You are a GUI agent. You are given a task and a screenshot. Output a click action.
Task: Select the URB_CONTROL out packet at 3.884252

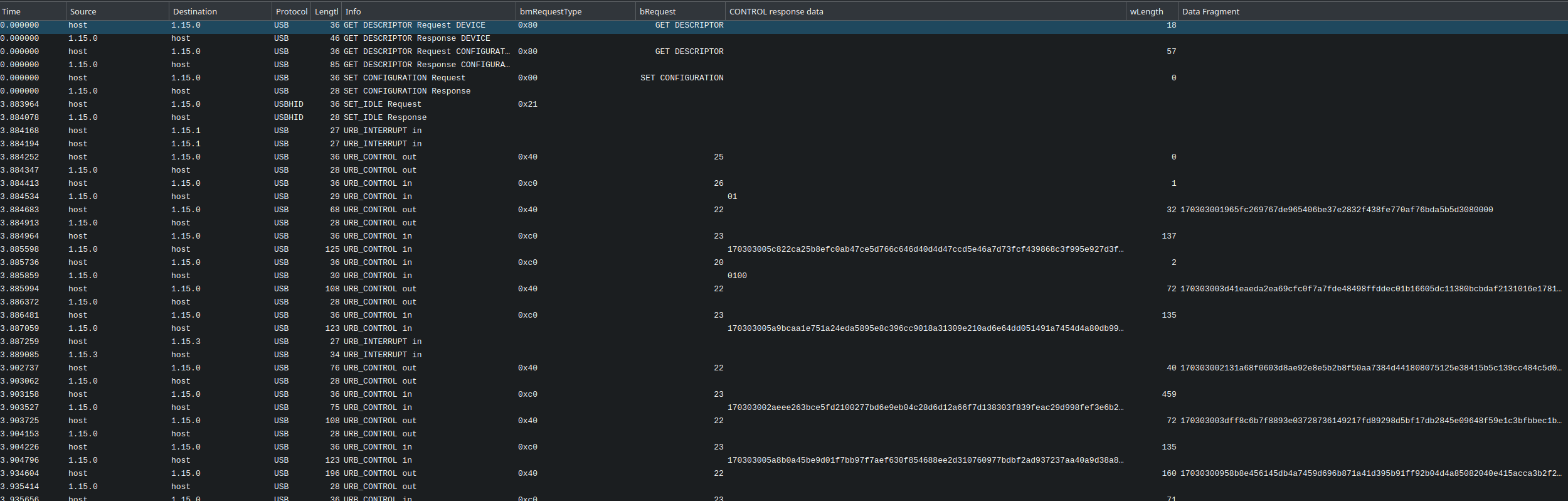click(x=784, y=157)
